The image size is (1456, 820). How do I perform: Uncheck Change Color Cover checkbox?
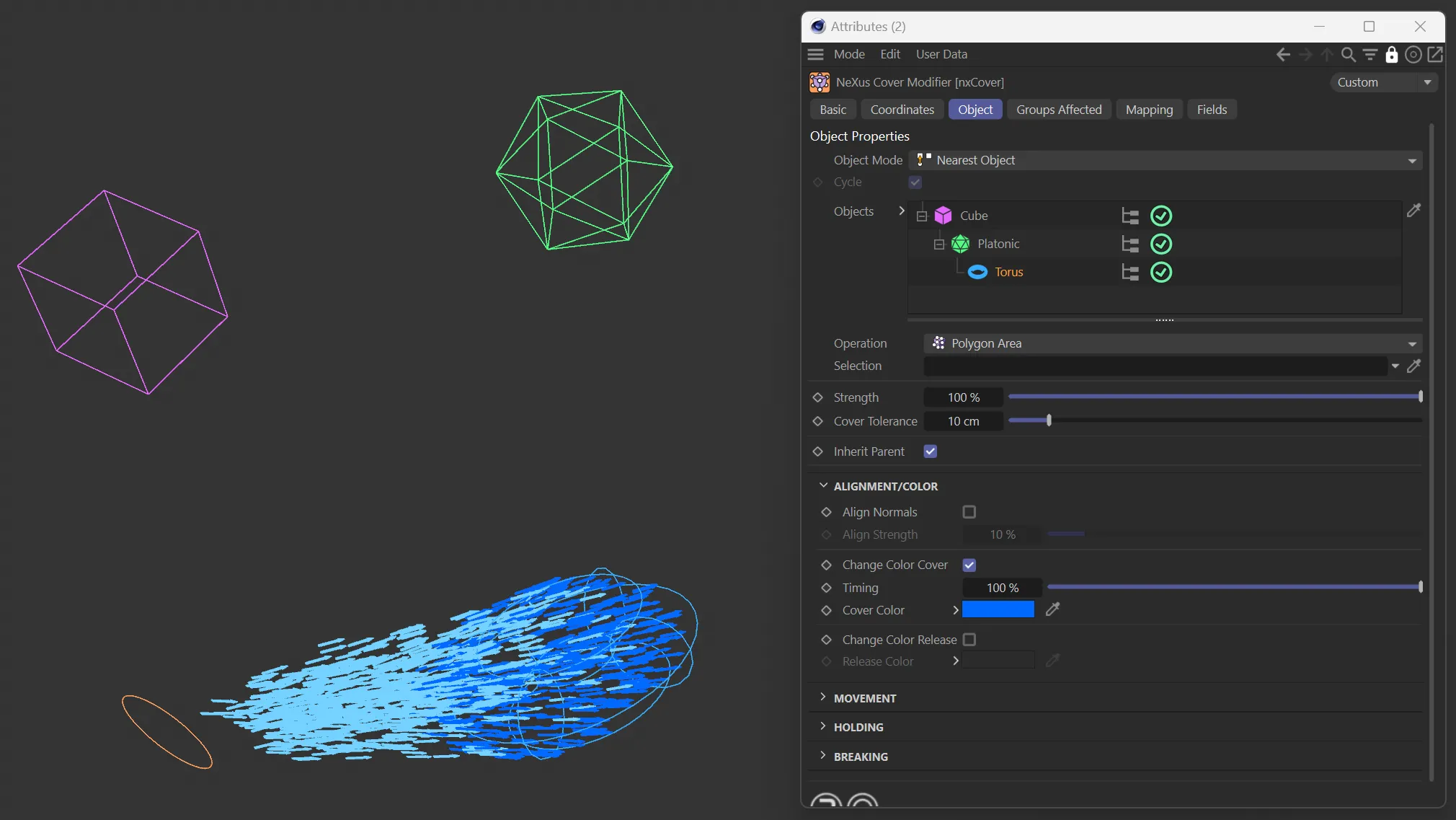[969, 565]
